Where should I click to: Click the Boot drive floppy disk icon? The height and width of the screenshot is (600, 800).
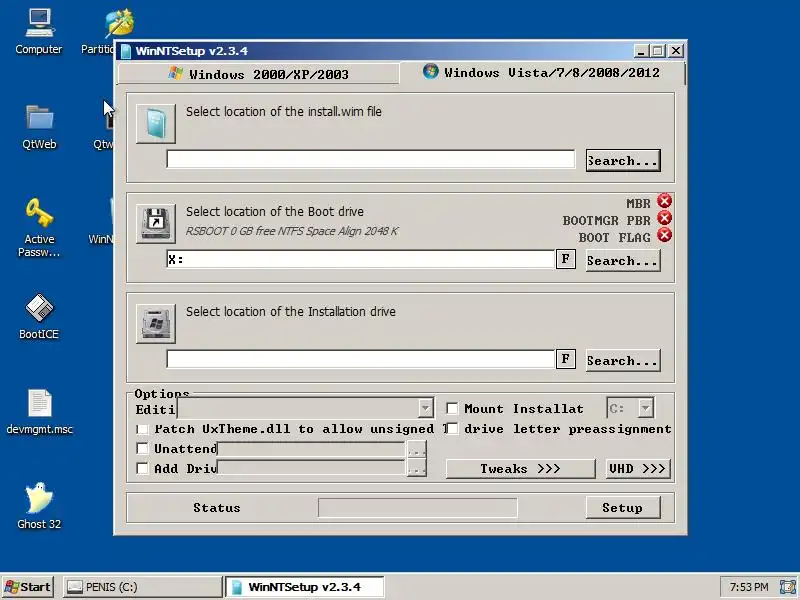pos(156,223)
